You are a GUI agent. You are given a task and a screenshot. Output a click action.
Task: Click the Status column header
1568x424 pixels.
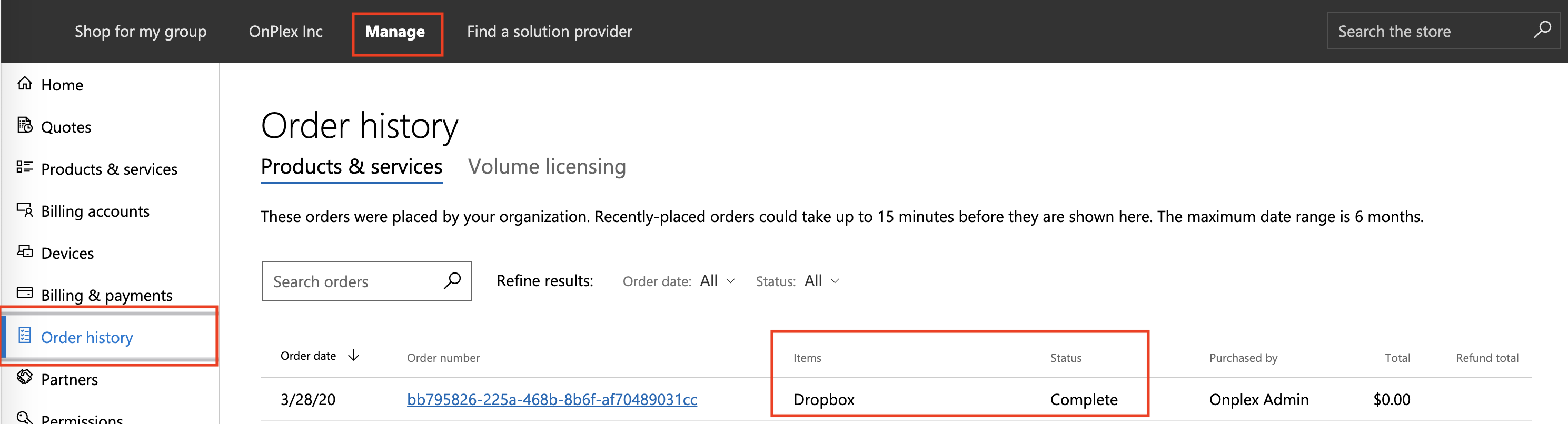click(x=1065, y=358)
